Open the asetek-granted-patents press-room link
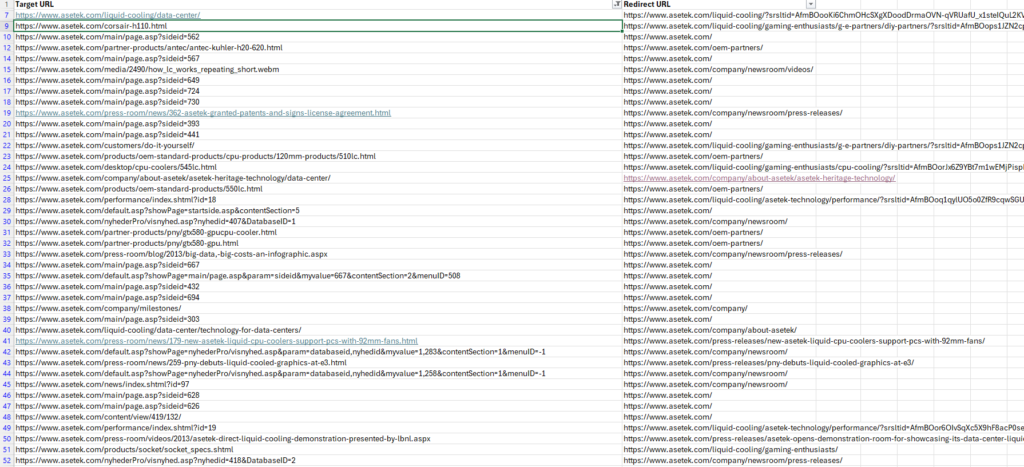The width and height of the screenshot is (1024, 467). coord(203,113)
